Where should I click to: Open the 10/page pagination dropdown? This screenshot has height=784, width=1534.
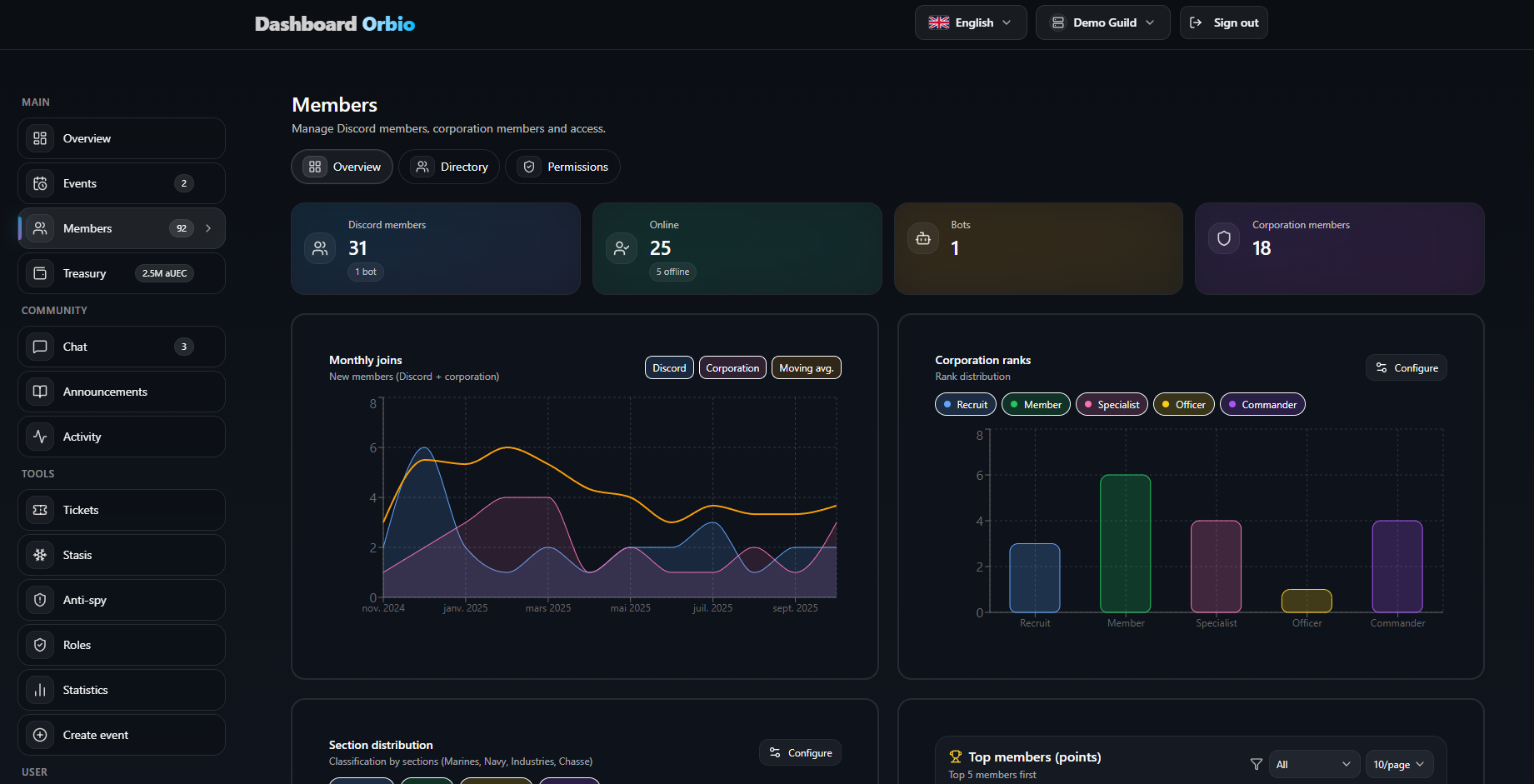(1398, 764)
